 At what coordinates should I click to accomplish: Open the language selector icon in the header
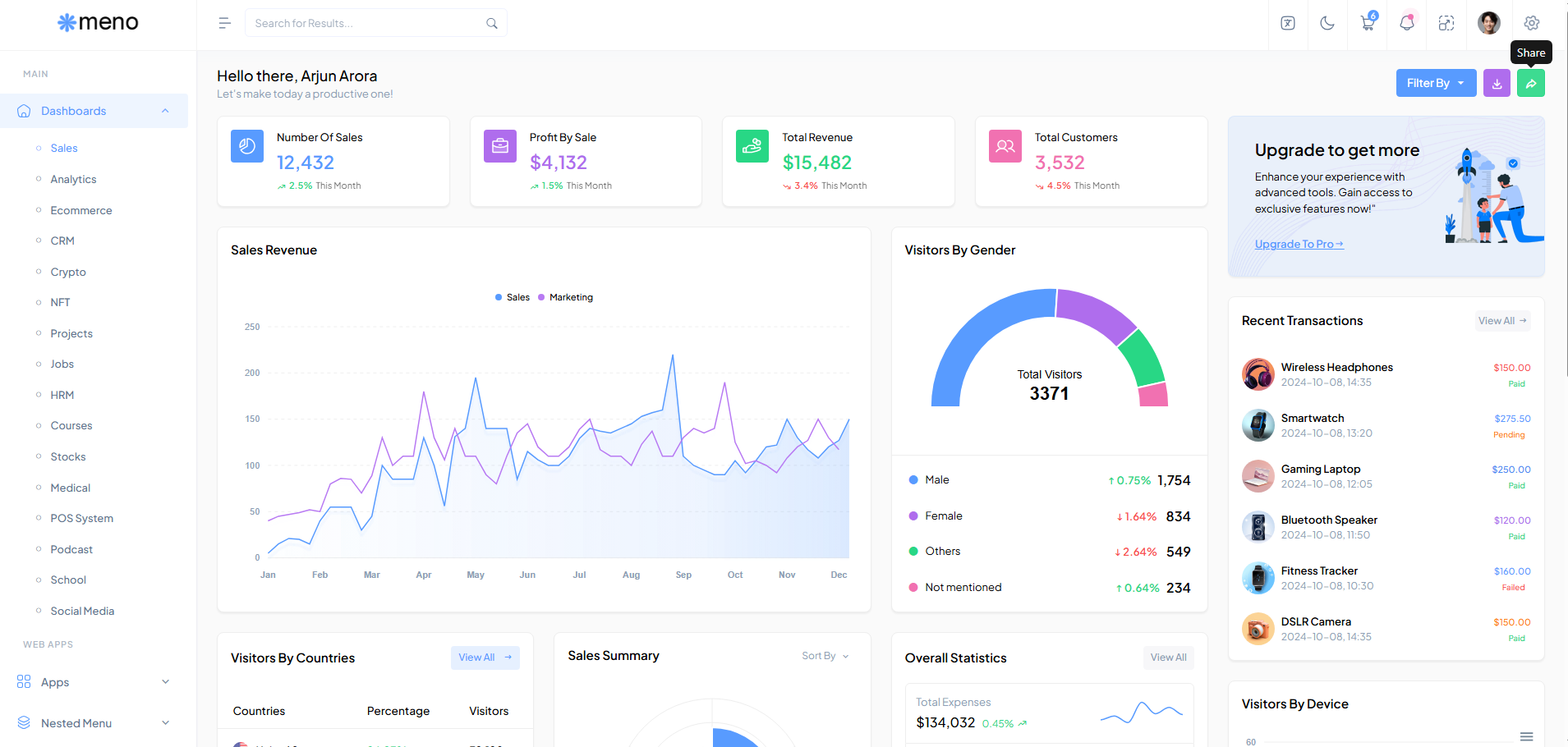(x=1288, y=23)
